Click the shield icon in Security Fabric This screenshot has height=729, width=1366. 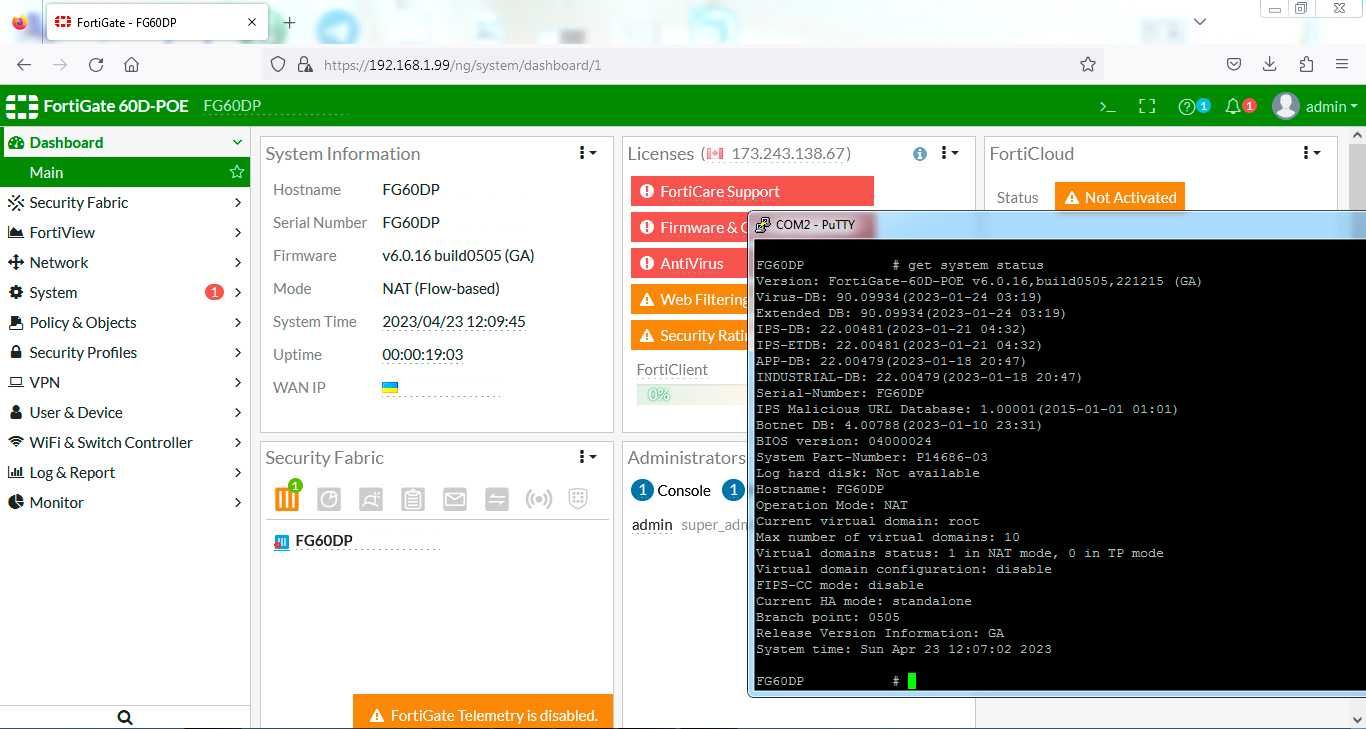578,498
